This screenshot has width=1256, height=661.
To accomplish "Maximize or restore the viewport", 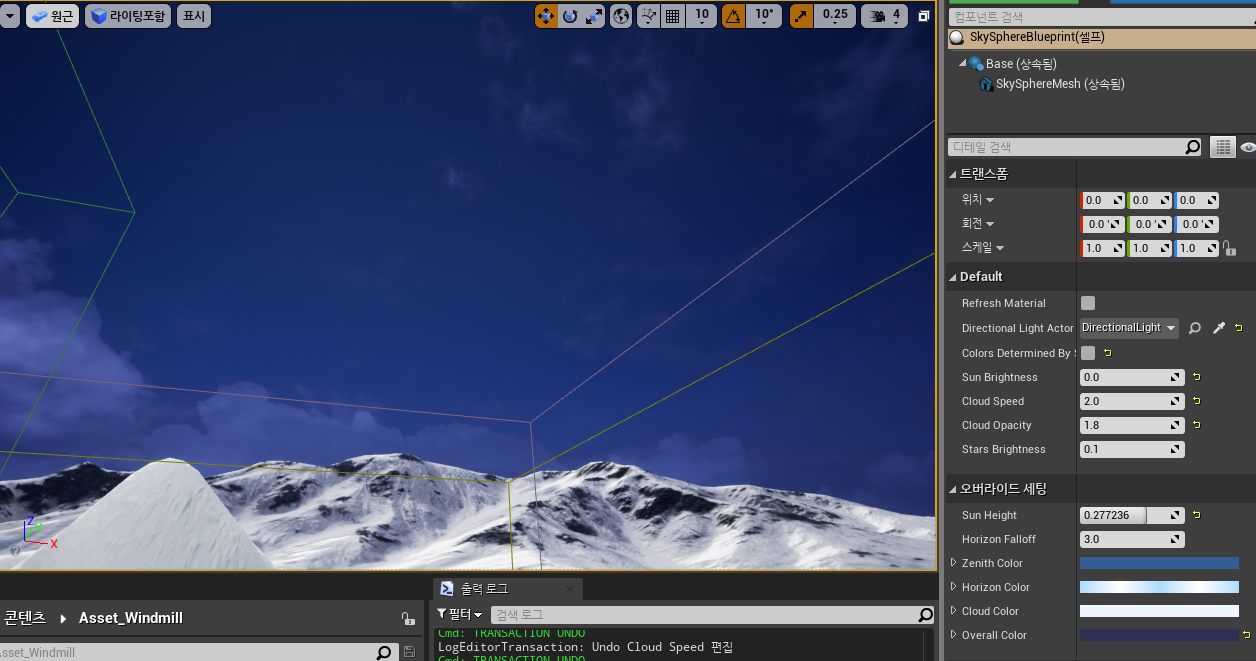I will click(924, 16).
